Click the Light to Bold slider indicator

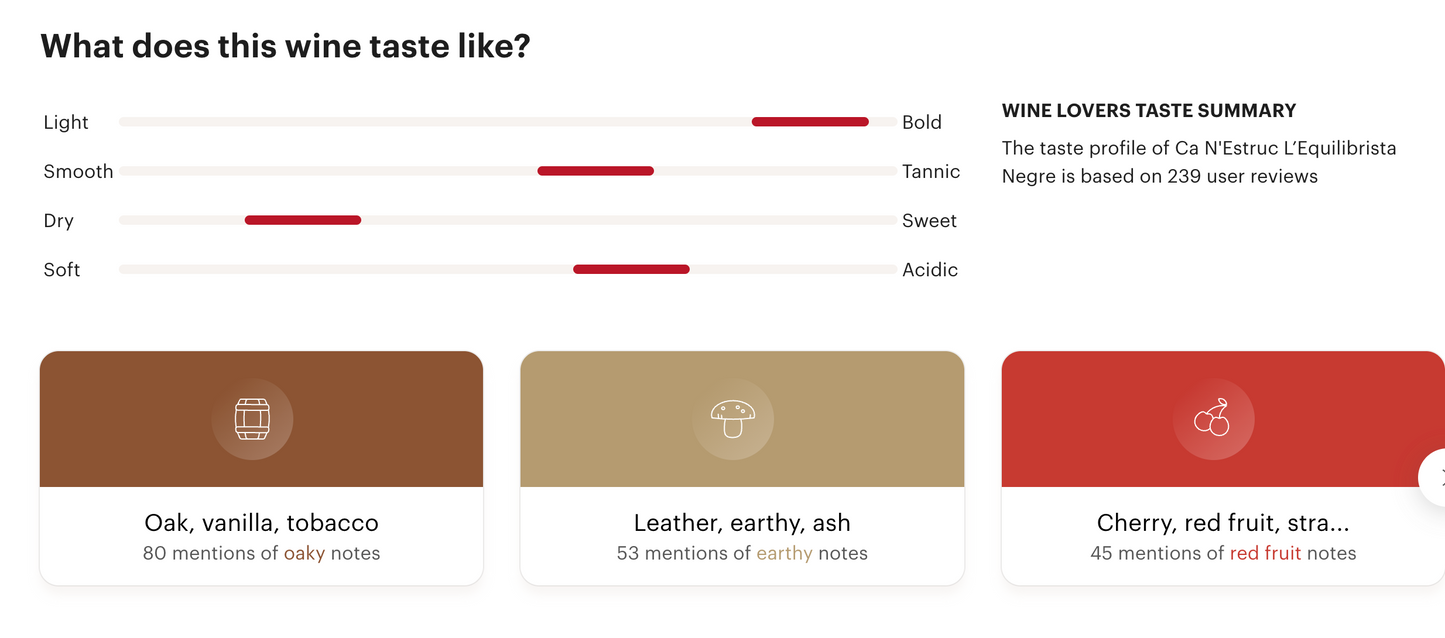click(810, 122)
